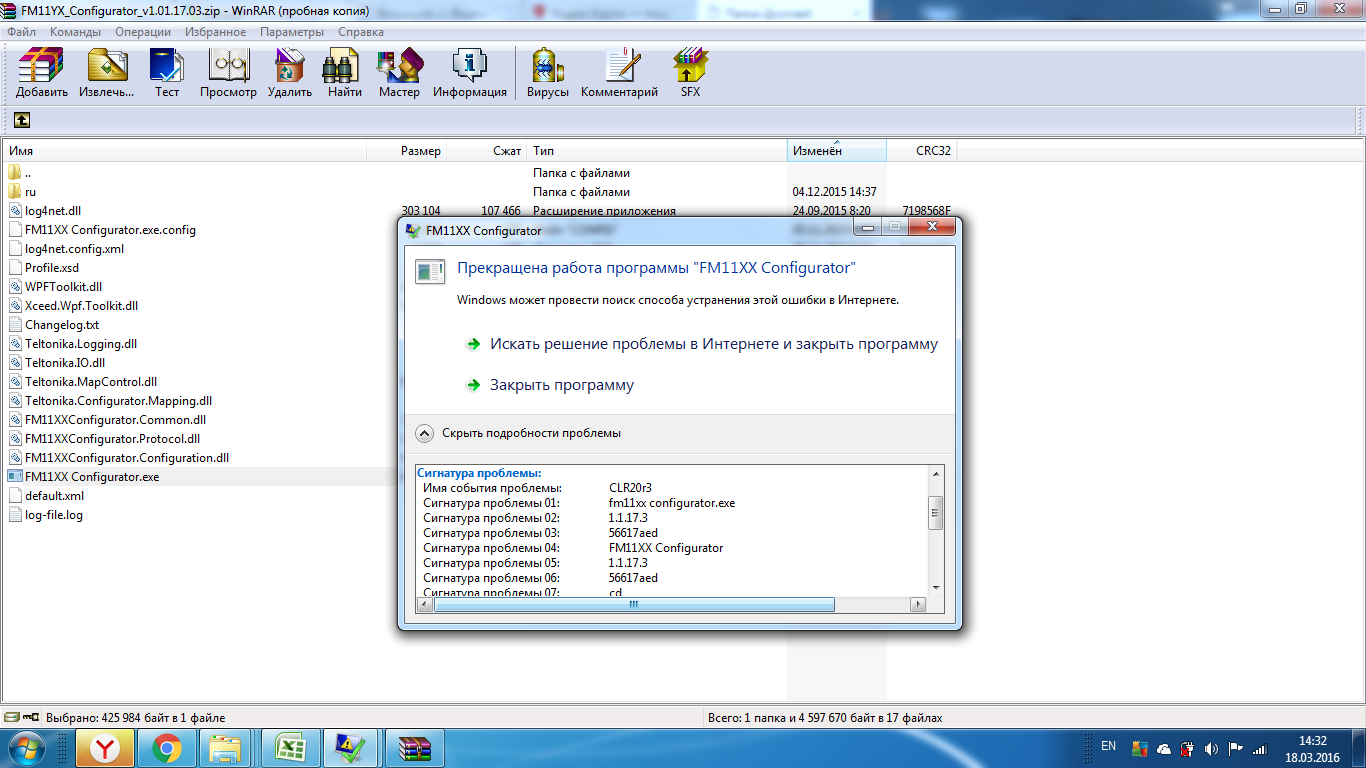This screenshot has height=768, width=1366.
Task: Click Закрыть программу option
Action: 561,385
